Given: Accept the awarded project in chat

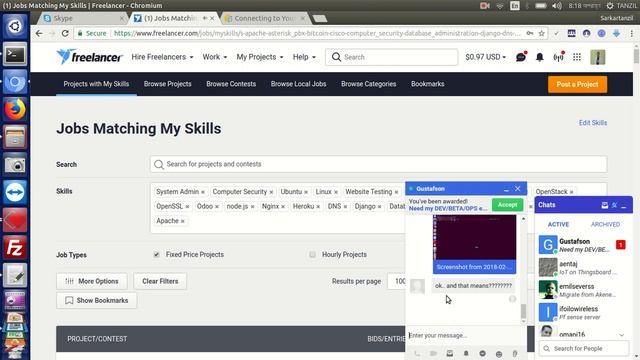Looking at the screenshot, I should click(507, 205).
